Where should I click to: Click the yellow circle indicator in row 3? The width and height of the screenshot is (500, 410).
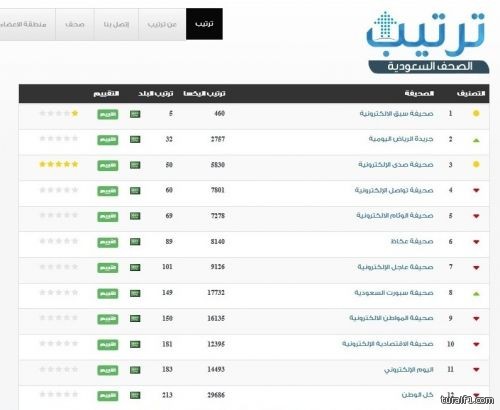(476, 164)
